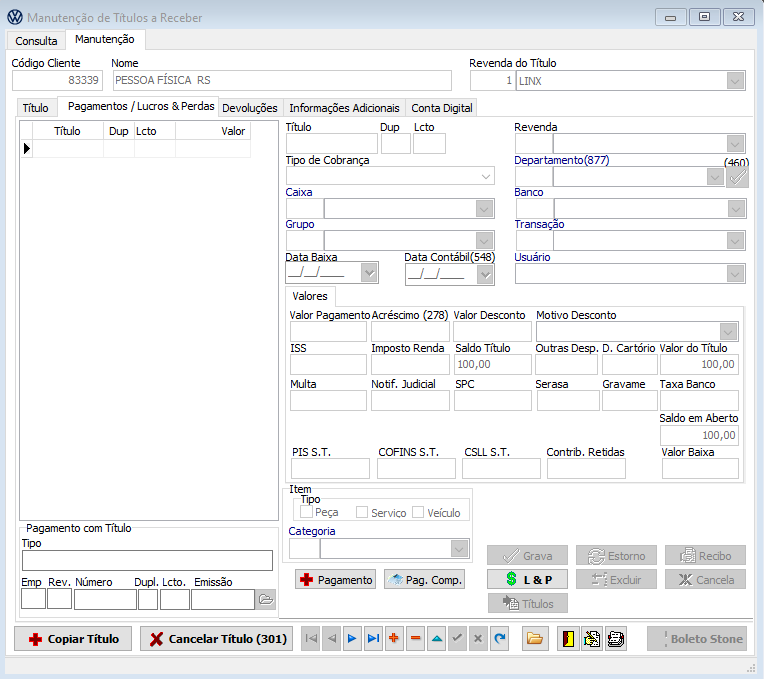Open the folder icon in bottom toolbar

point(535,639)
